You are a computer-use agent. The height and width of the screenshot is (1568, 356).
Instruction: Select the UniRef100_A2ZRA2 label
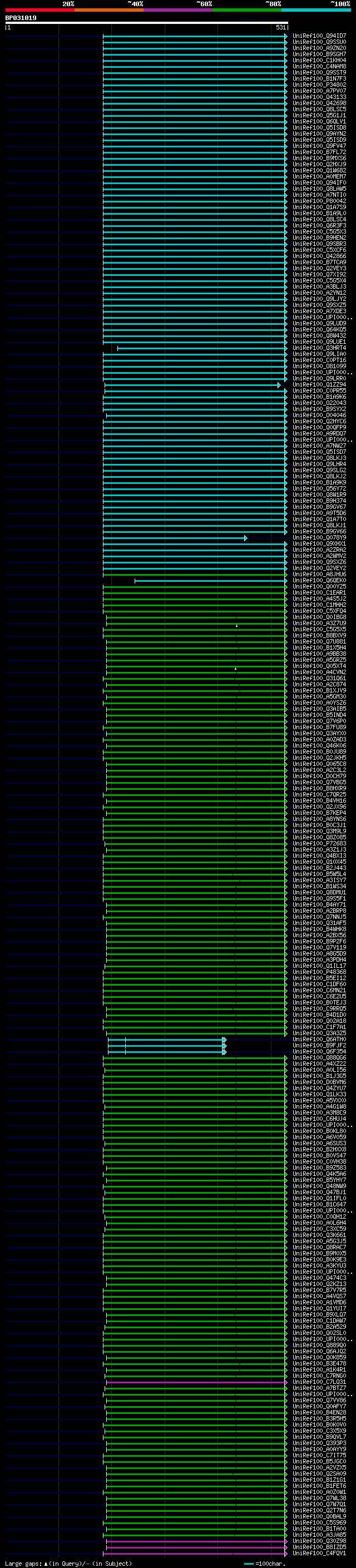(x=319, y=550)
